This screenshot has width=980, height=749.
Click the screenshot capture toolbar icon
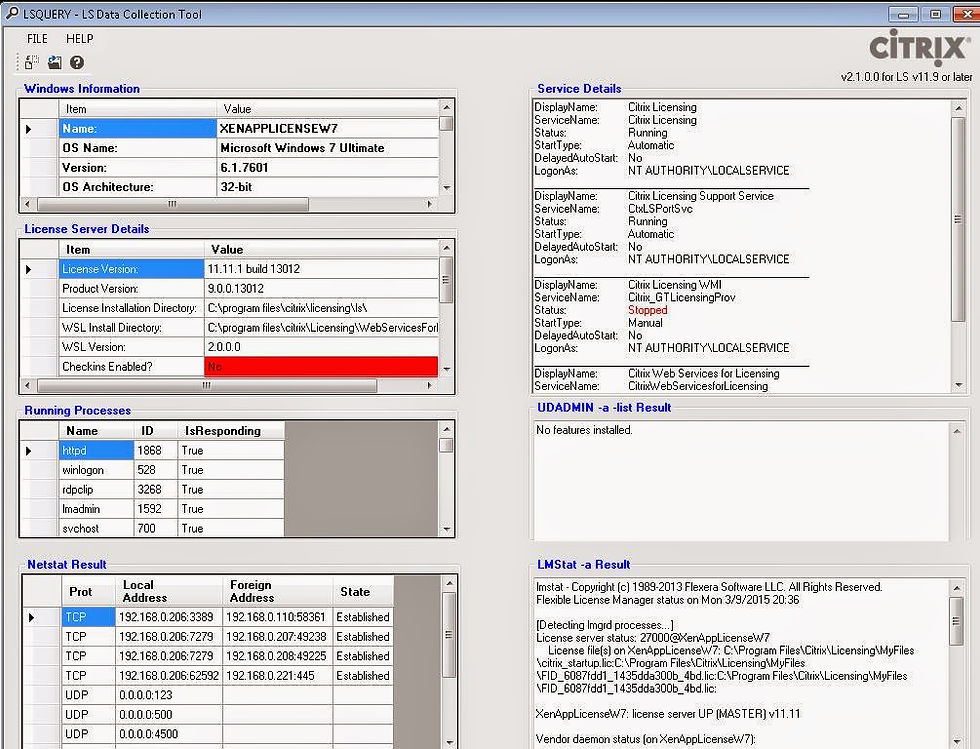54,63
